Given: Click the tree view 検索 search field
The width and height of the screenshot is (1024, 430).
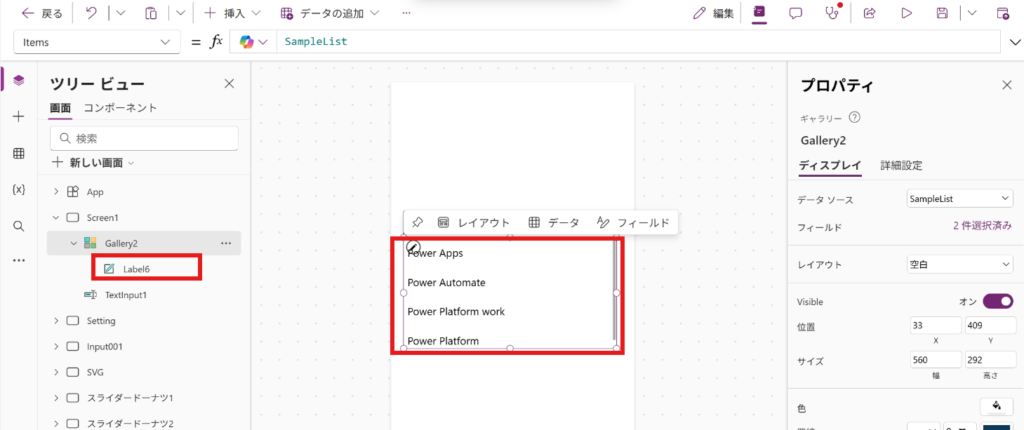Looking at the screenshot, I should coord(144,138).
